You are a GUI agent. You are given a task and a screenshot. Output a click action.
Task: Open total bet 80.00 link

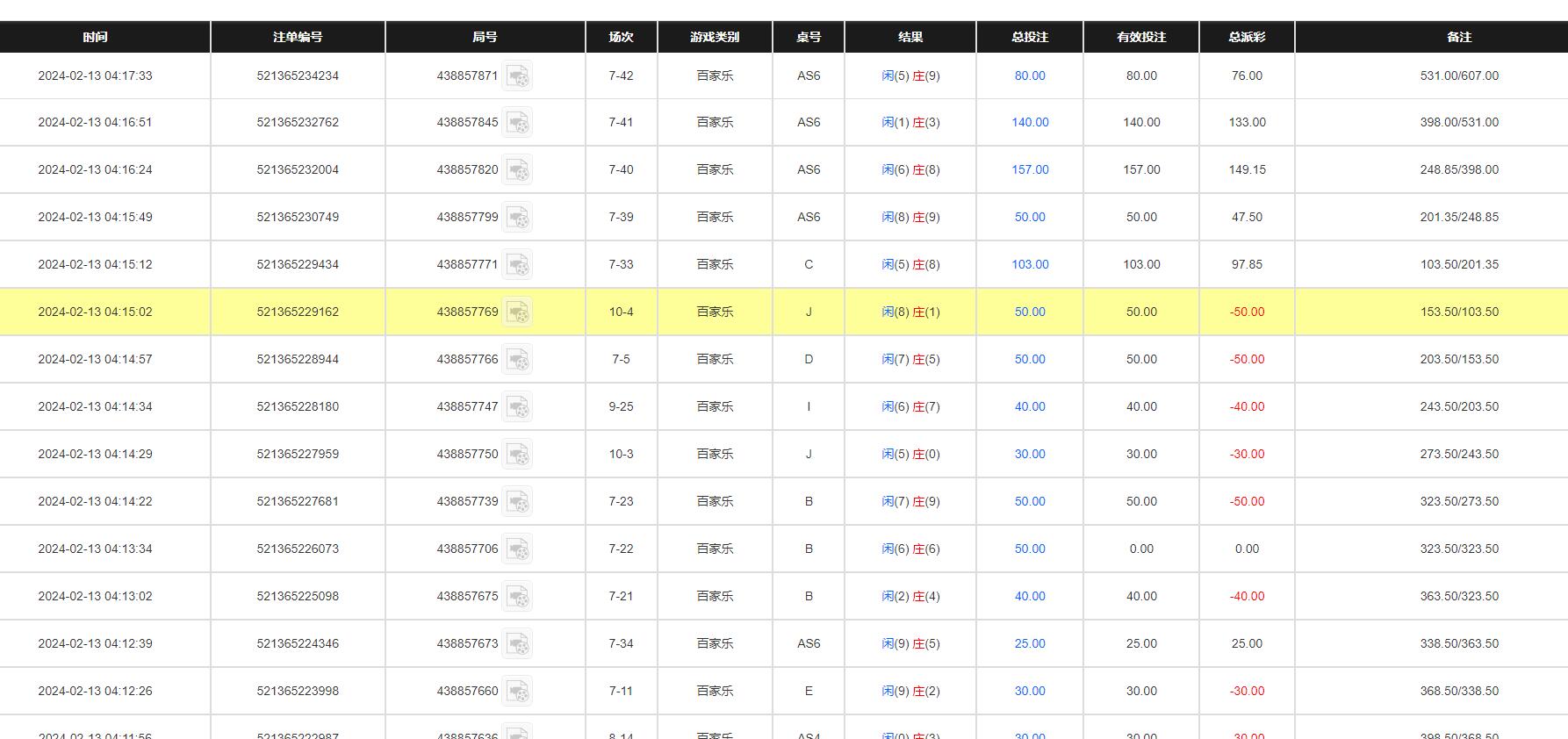coord(1030,75)
